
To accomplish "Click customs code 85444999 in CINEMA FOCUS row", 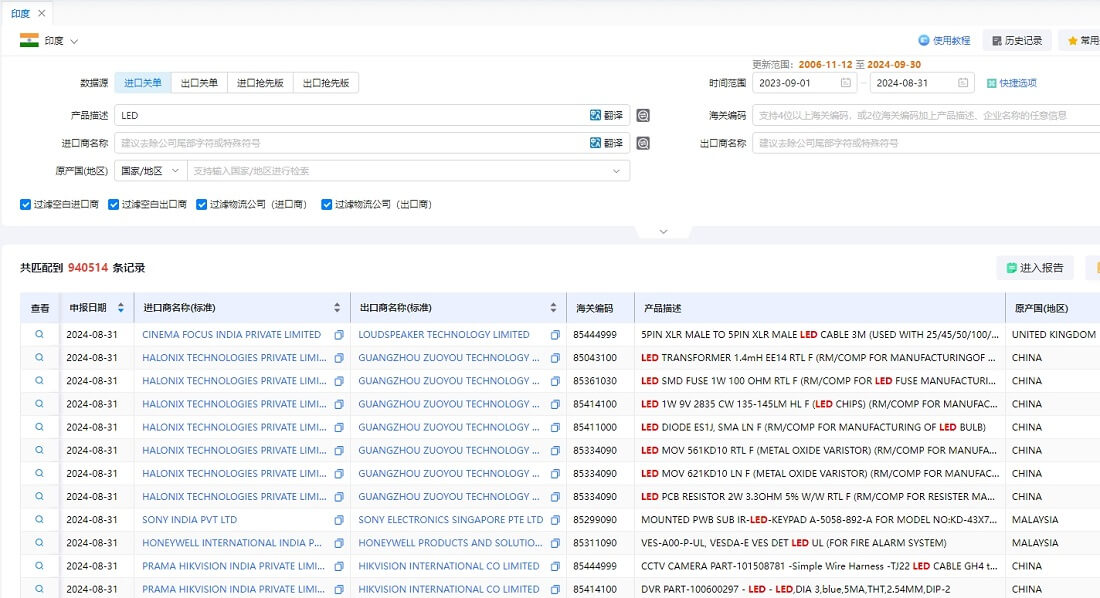I will click(595, 335).
